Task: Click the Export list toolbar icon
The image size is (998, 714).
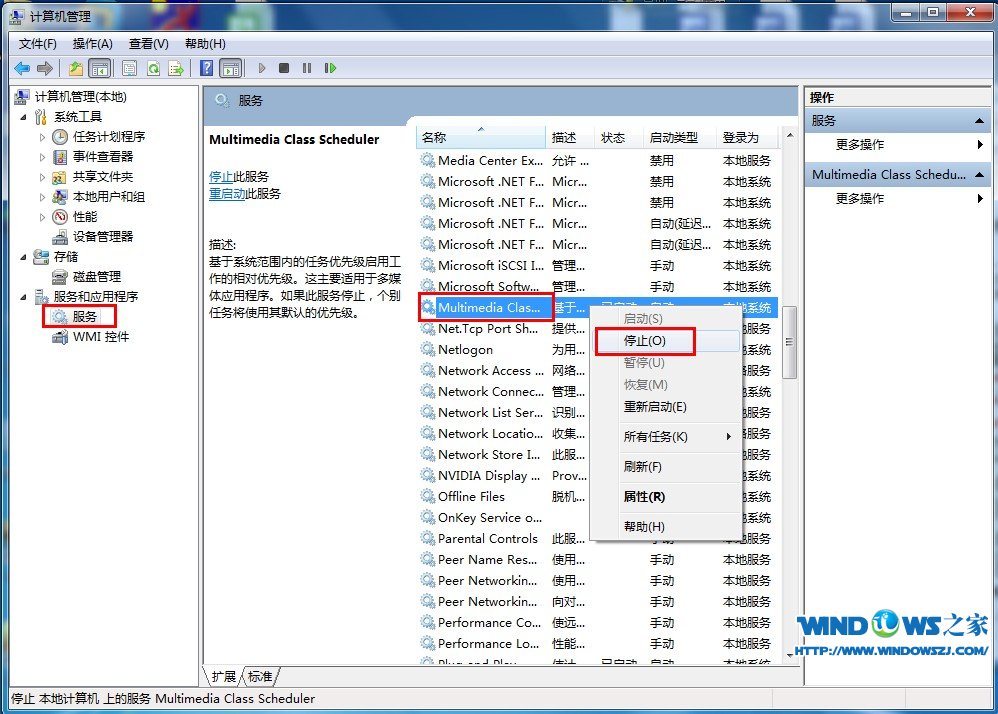Action: [176, 69]
